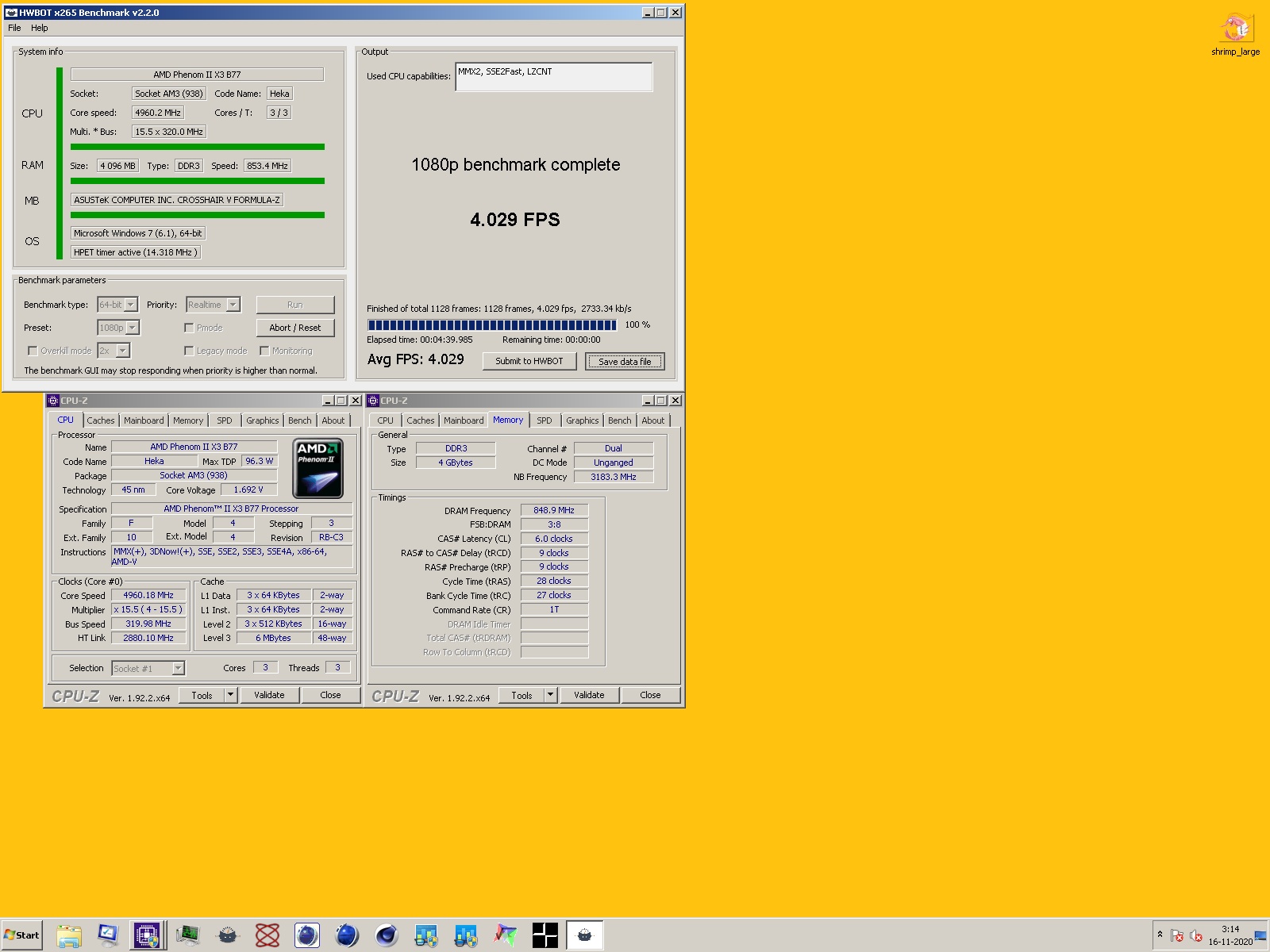The height and width of the screenshot is (952, 1270).
Task: Click the inactive cat-face benchmark taskbar icon
Action: (228, 935)
